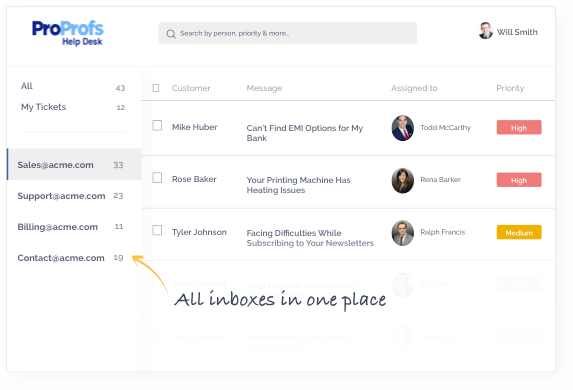Image resolution: width=573 pixels, height=390 pixels.
Task: Tick the select-all checkbox in header
Action: [156, 88]
